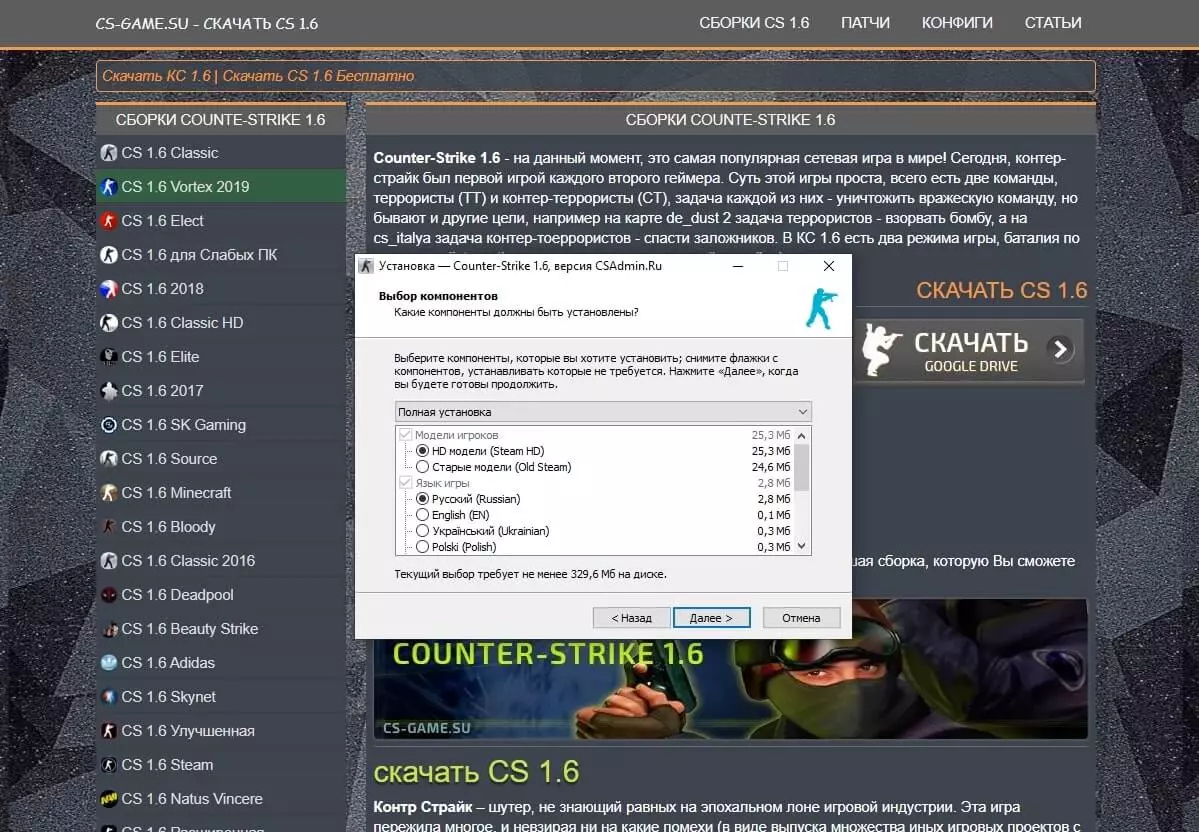This screenshot has width=1199, height=832.
Task: Choose Polski (Polish) language radio
Action: point(422,547)
